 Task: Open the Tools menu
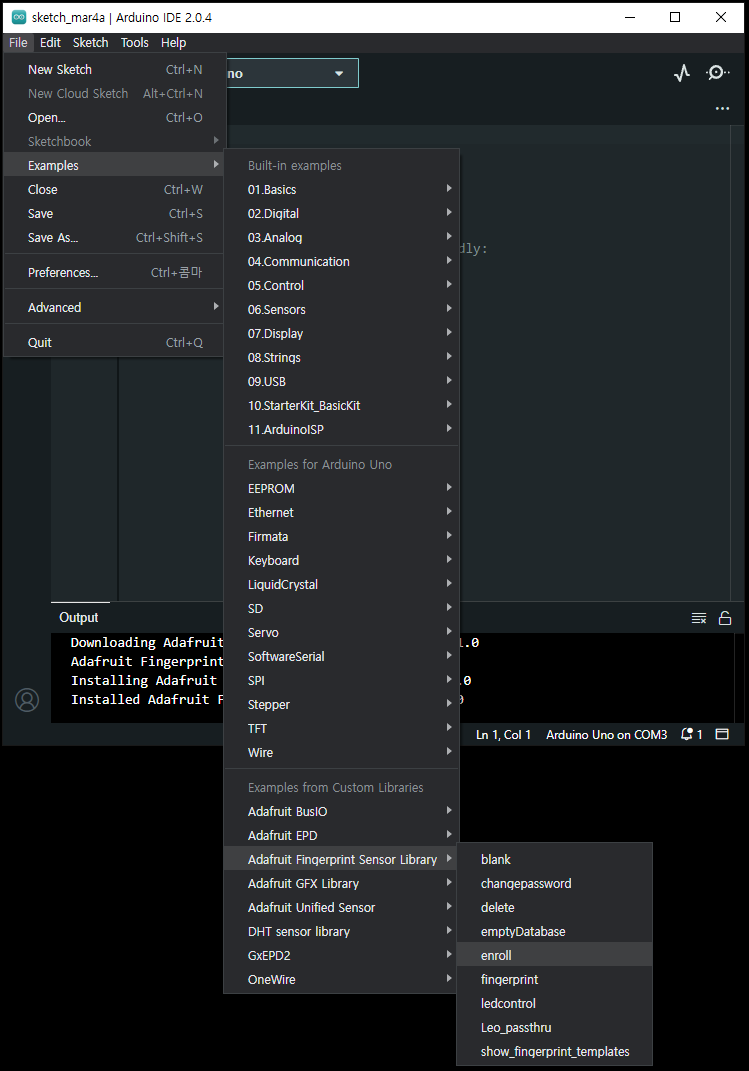pos(135,42)
